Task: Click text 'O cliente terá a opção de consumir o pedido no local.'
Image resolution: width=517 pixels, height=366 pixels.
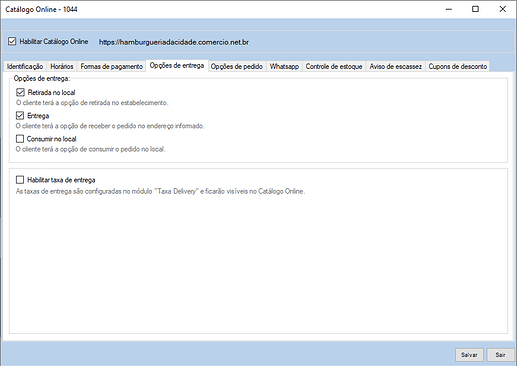Action: (91, 149)
